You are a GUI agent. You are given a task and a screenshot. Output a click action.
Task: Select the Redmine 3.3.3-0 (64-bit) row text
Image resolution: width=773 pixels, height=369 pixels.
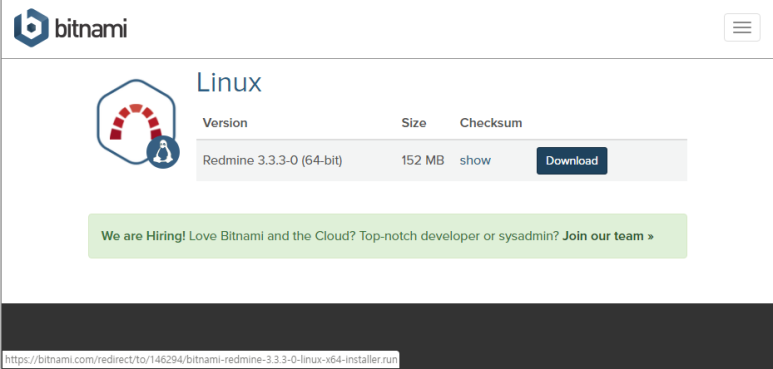273,161
